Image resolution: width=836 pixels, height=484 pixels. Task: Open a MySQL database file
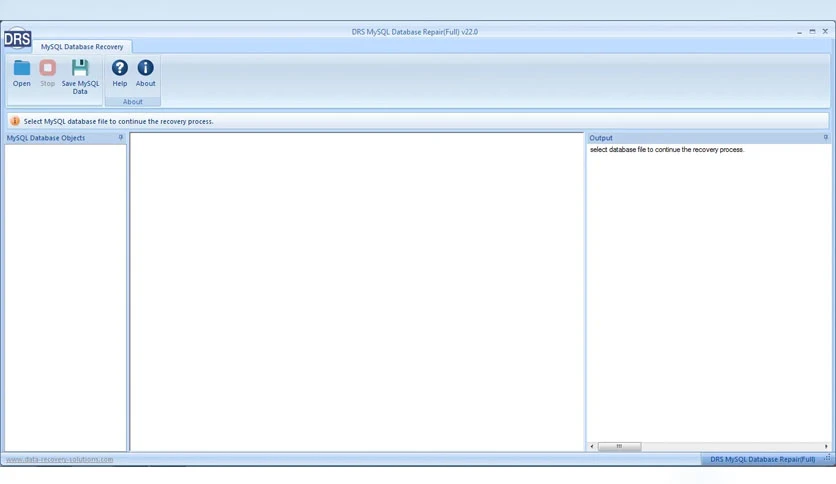(22, 73)
